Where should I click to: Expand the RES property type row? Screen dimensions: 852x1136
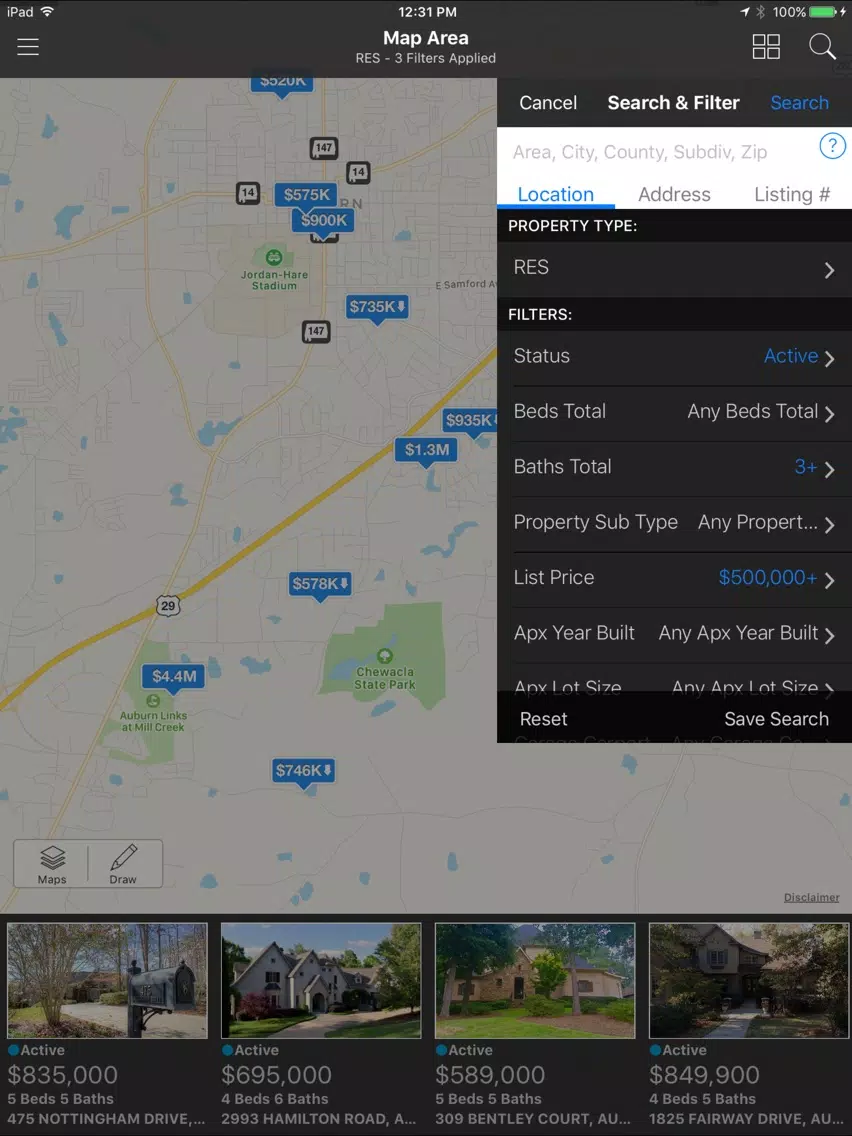click(x=674, y=269)
